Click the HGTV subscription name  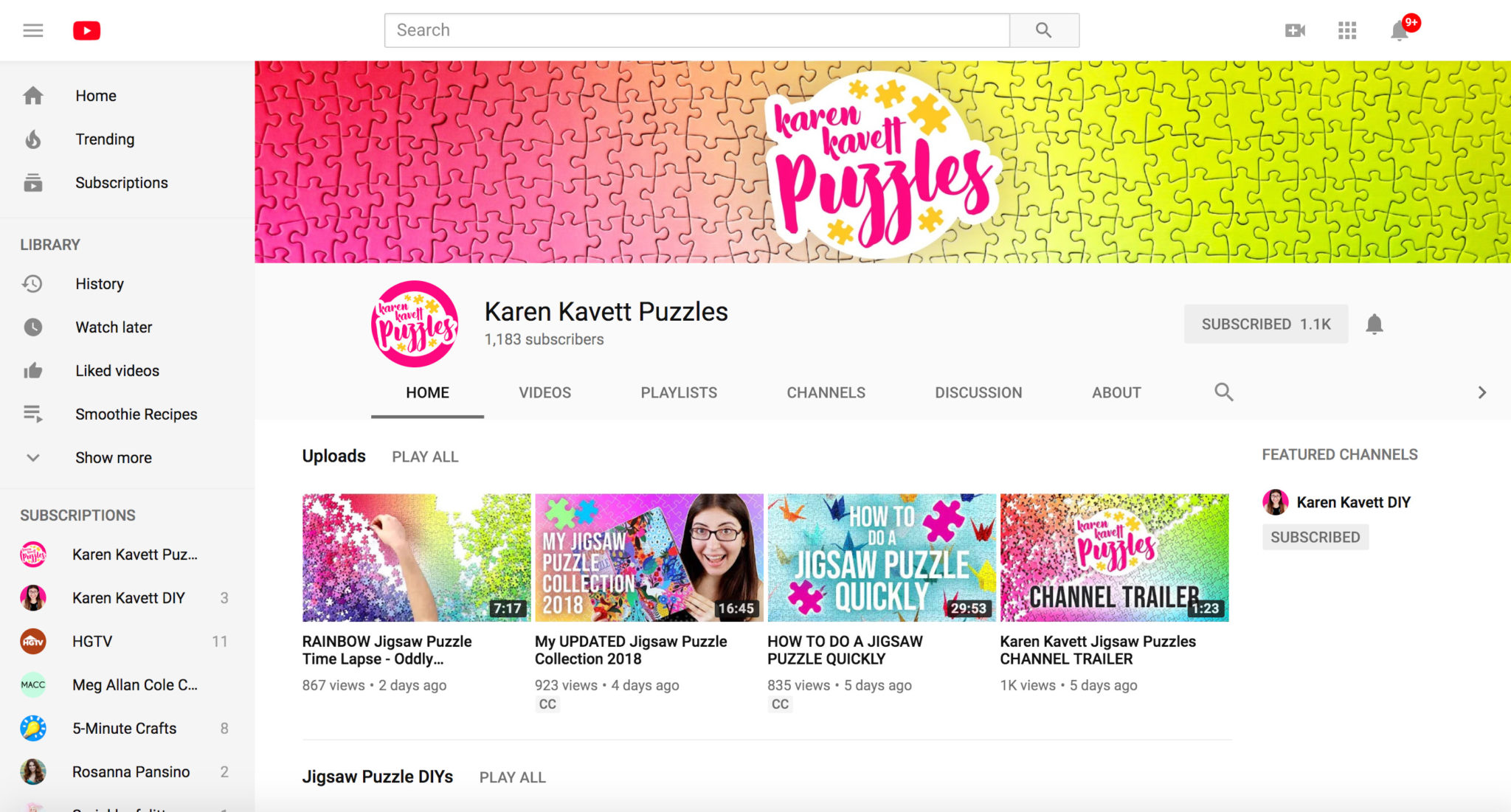click(92, 642)
